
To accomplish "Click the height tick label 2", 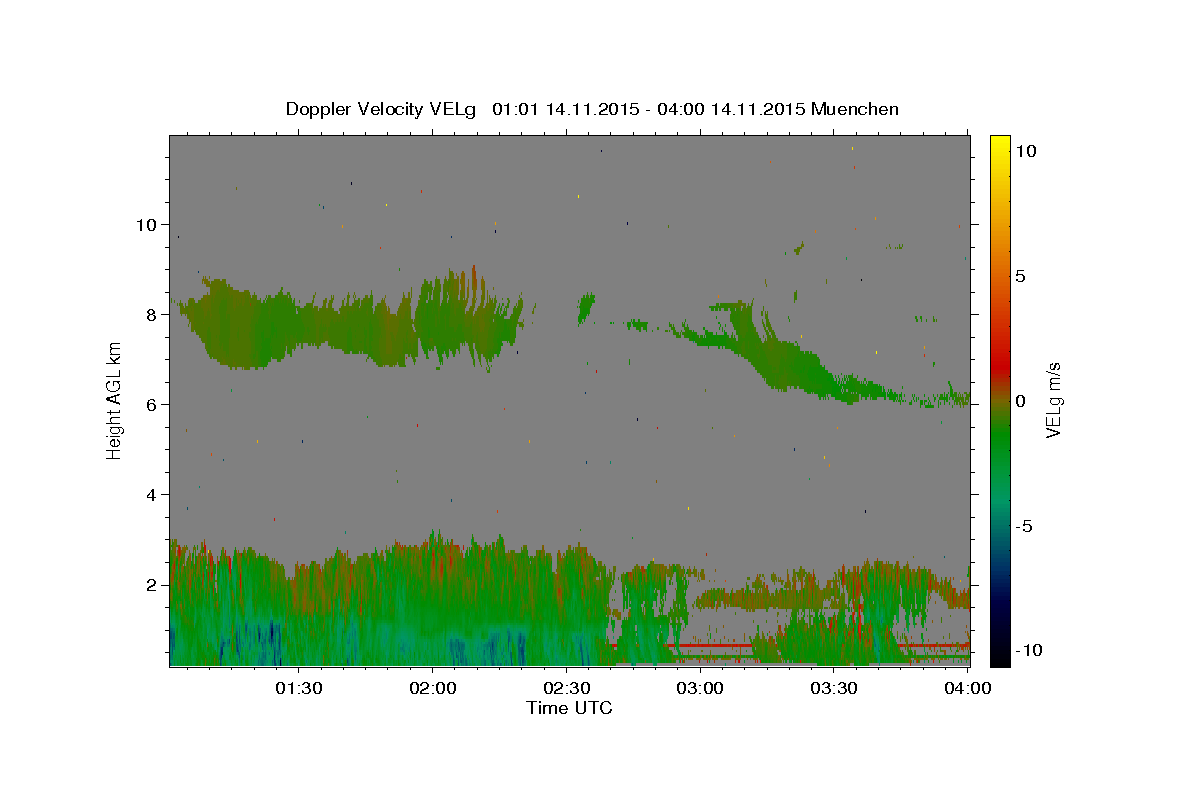I will coord(152,585).
